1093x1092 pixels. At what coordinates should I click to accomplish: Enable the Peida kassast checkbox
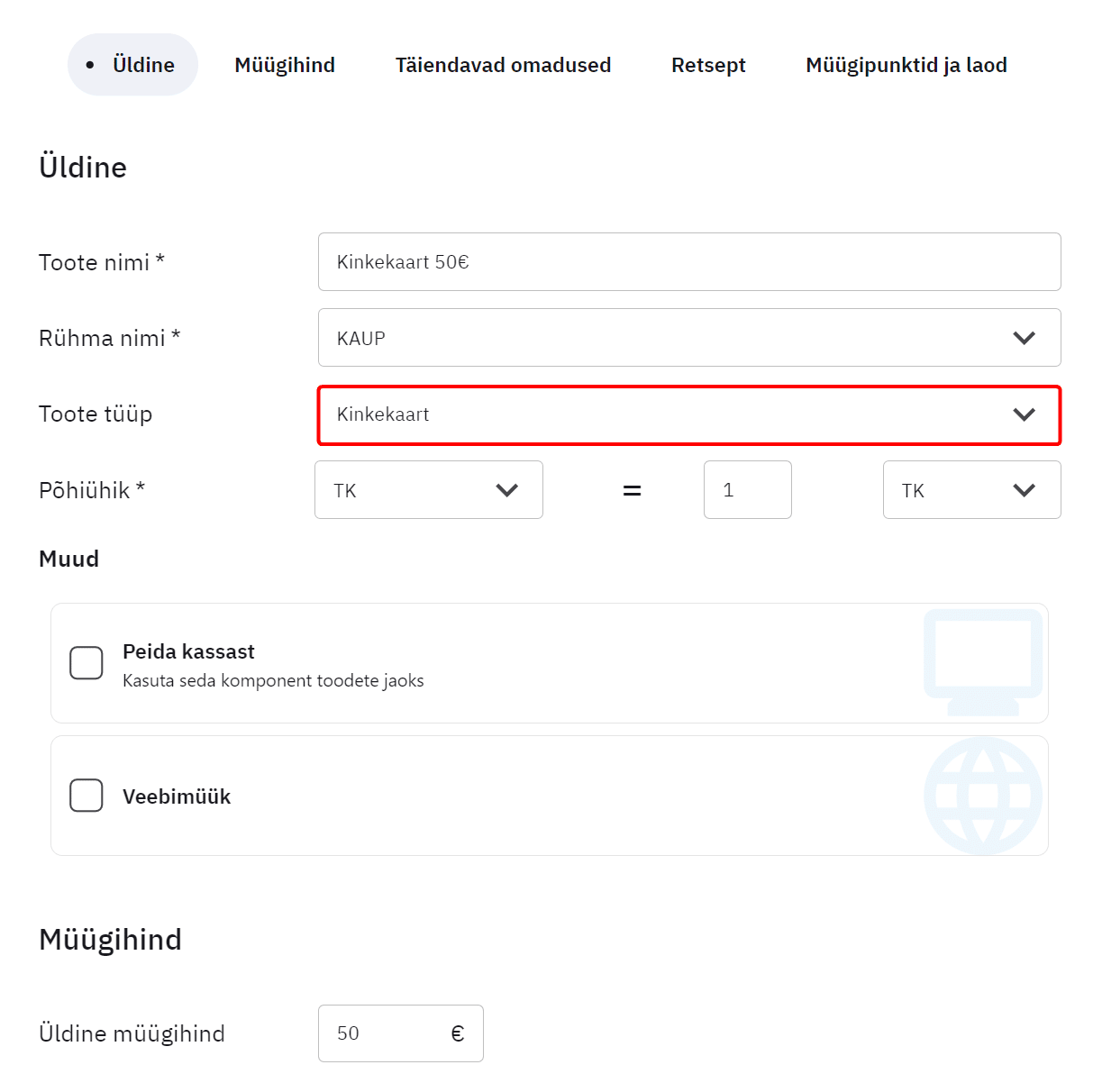(87, 663)
